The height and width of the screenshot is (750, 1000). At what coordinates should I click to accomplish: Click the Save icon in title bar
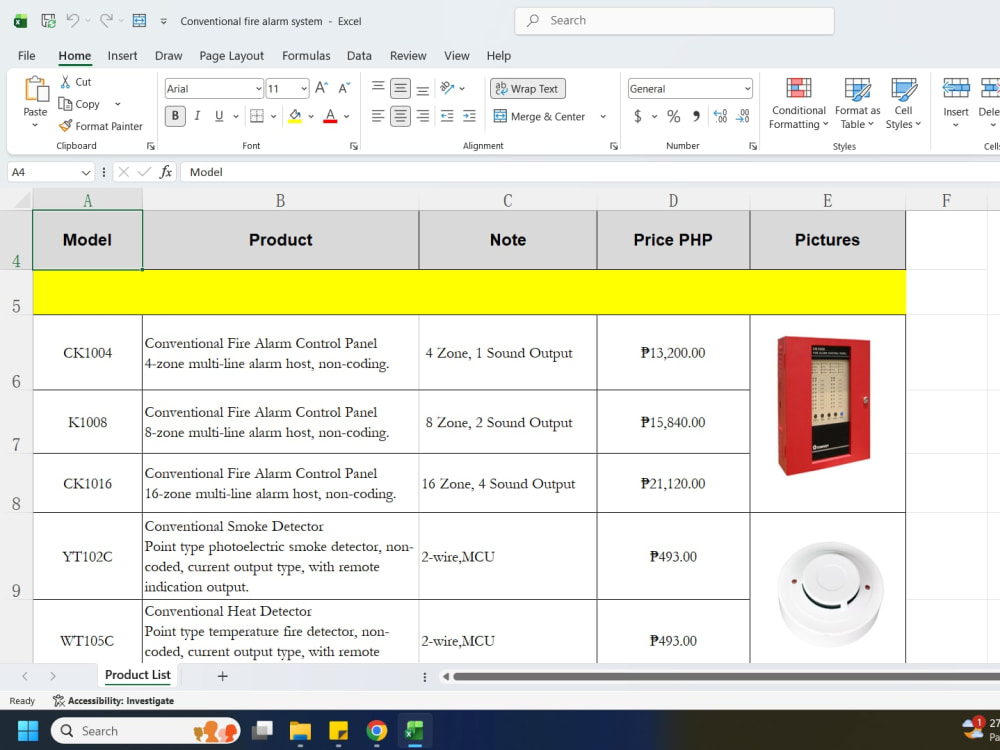(x=48, y=20)
